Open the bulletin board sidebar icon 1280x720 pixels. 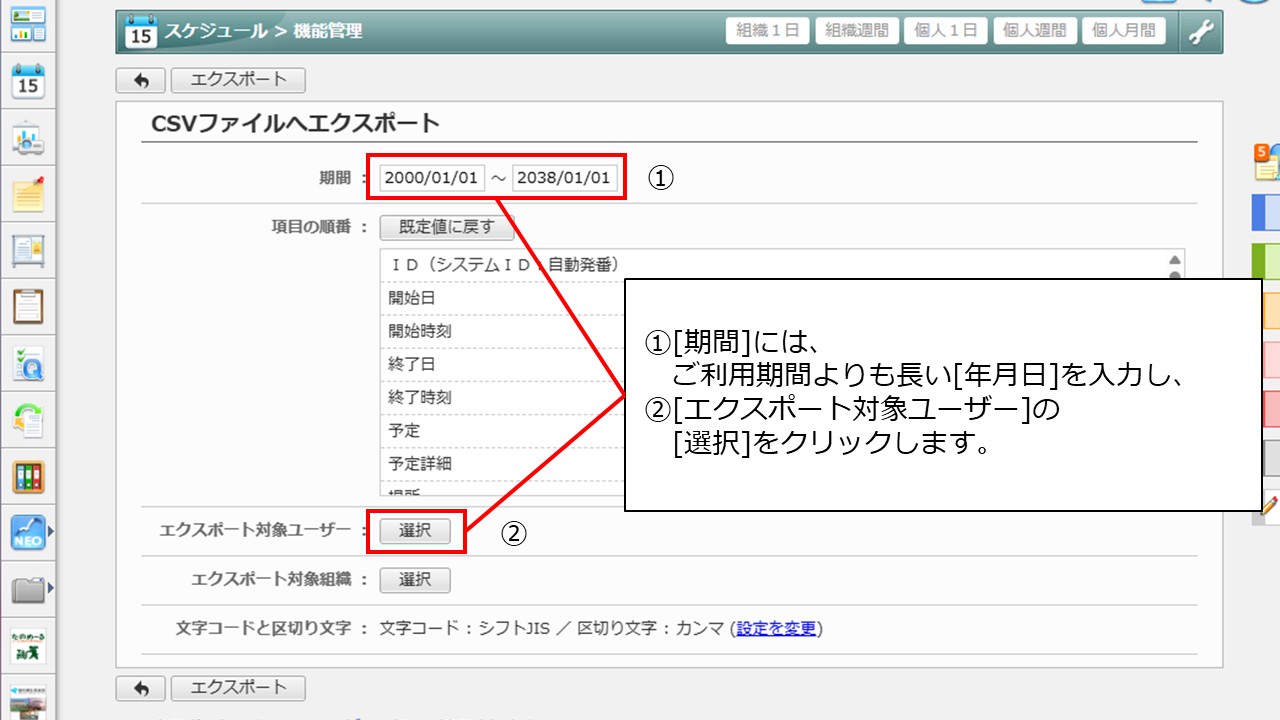point(28,250)
